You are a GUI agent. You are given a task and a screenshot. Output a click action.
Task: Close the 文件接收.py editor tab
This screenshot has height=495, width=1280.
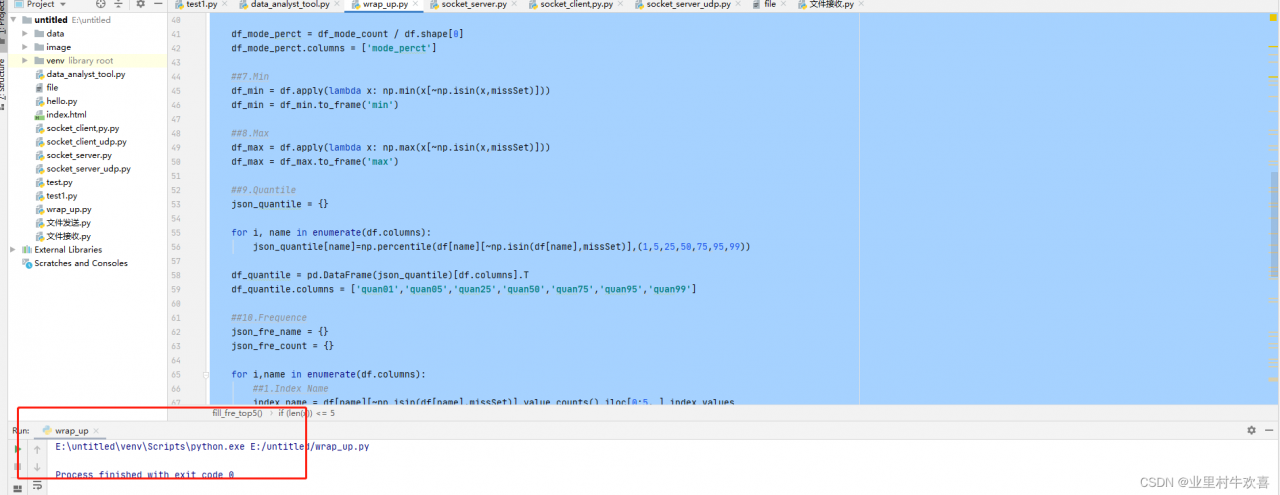[861, 5]
